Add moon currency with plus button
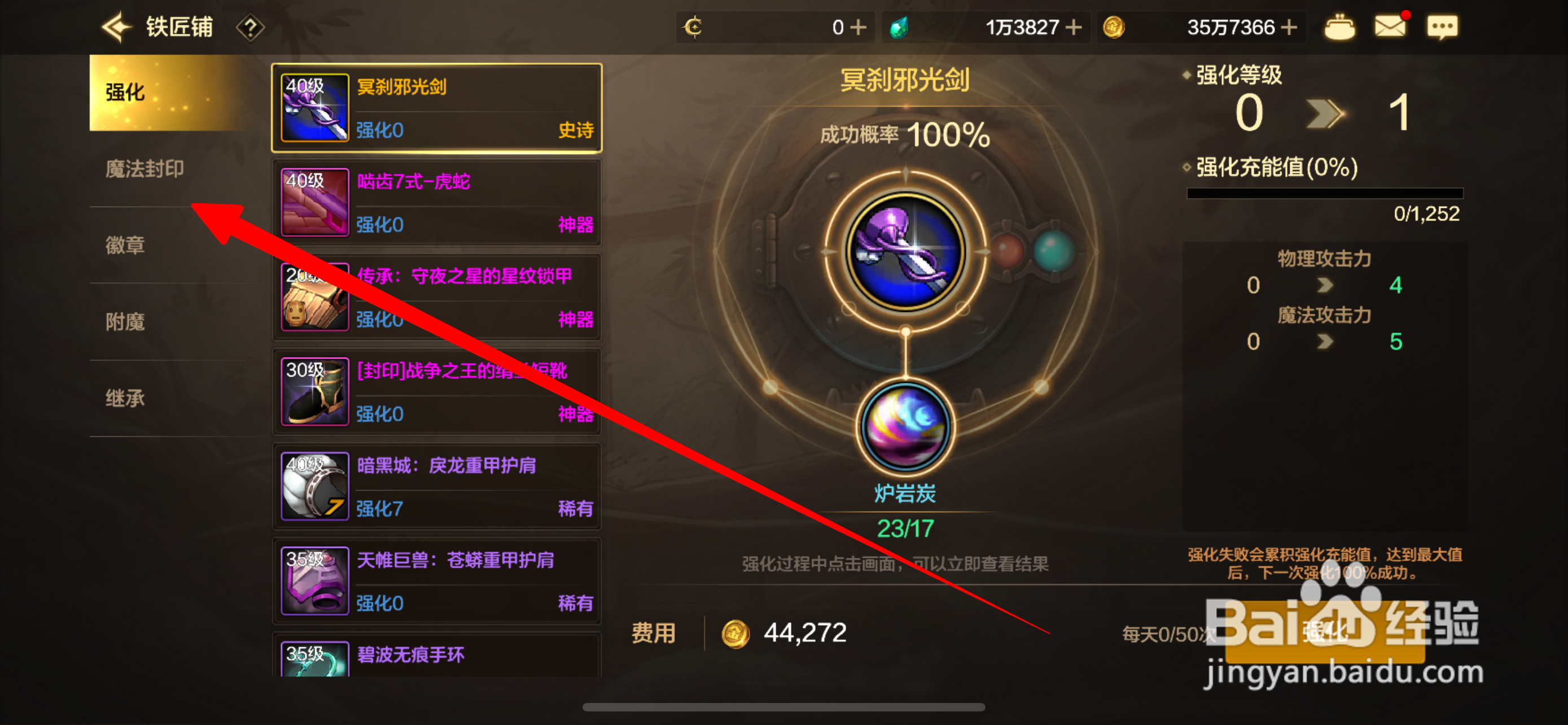This screenshot has width=1568, height=725. (857, 28)
